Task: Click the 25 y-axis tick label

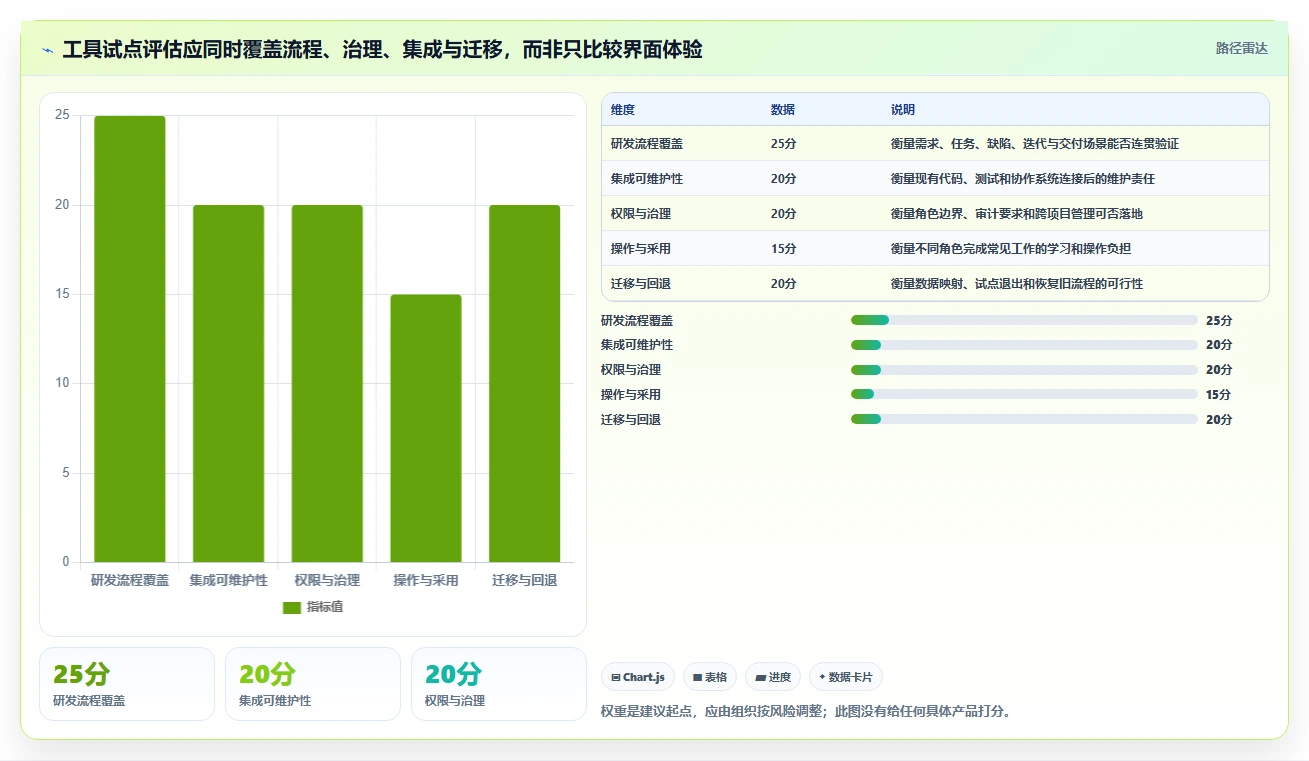Action: 62,115
